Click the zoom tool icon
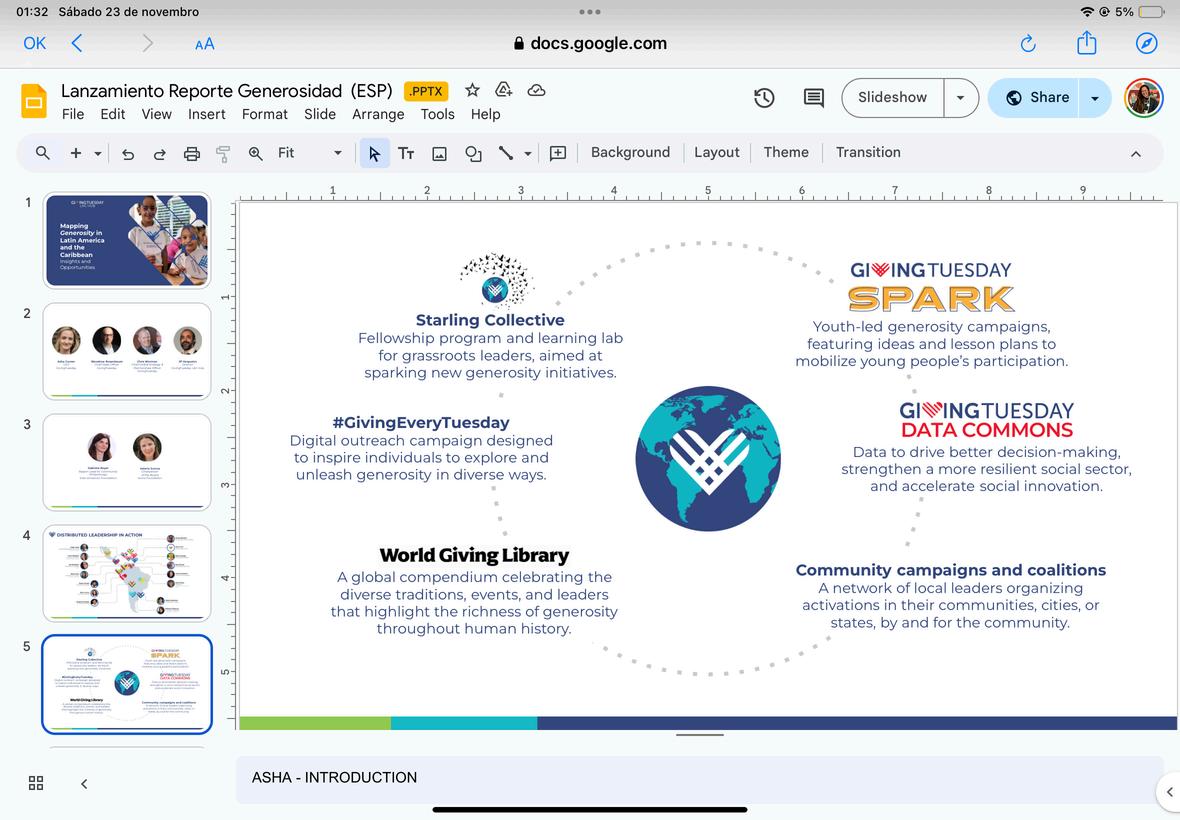This screenshot has width=1180, height=820. point(256,153)
